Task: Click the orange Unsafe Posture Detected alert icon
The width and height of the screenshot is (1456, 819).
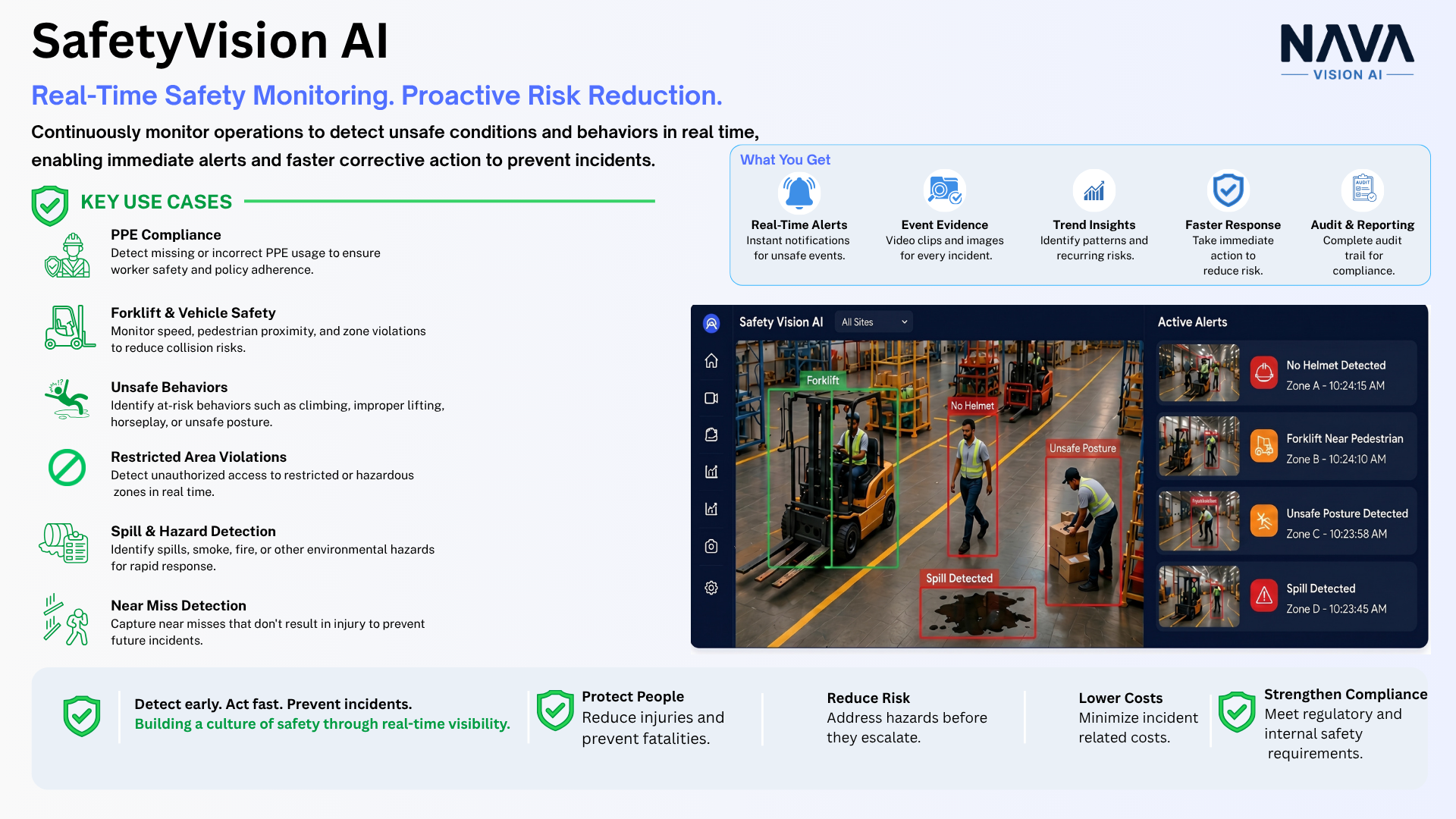Action: pyautogui.click(x=1264, y=521)
